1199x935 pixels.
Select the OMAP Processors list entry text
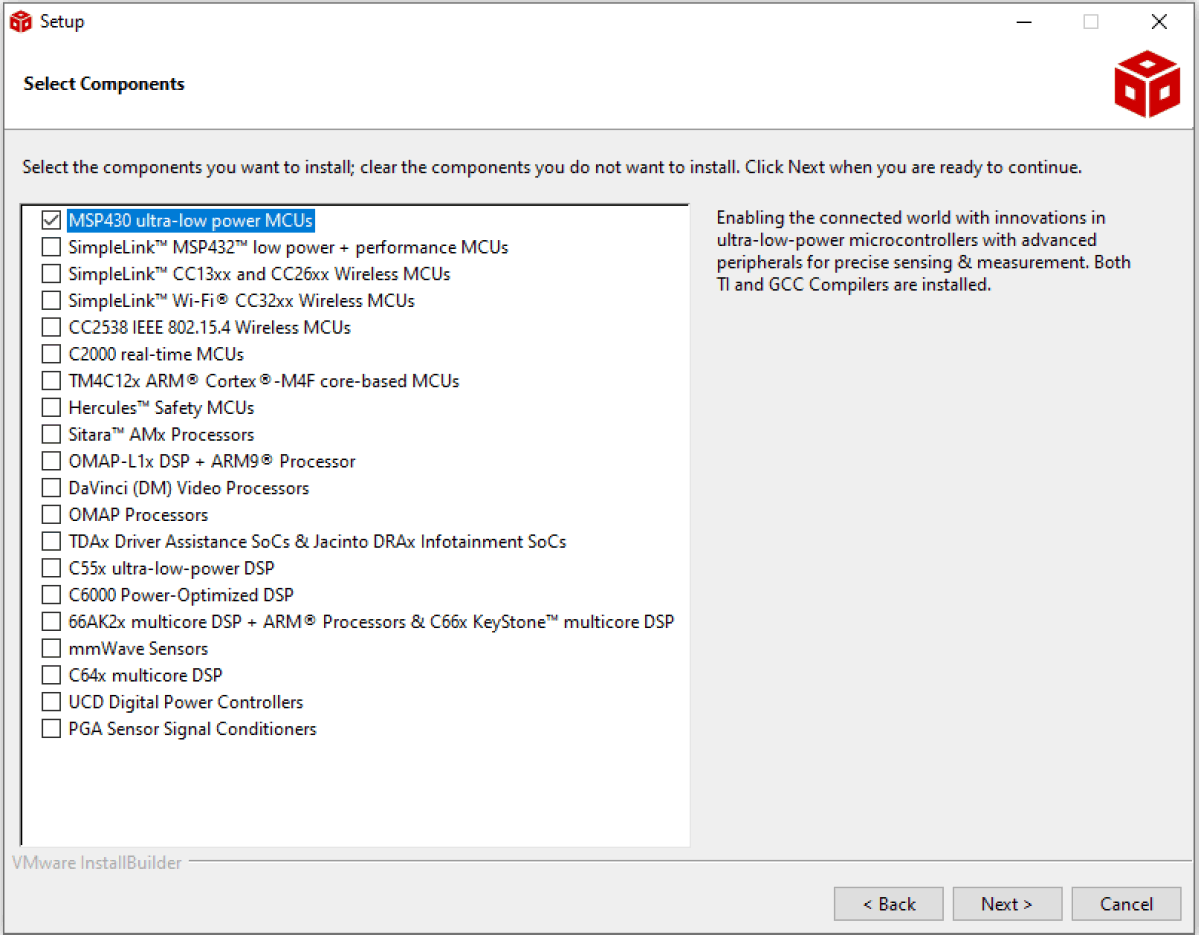point(138,515)
